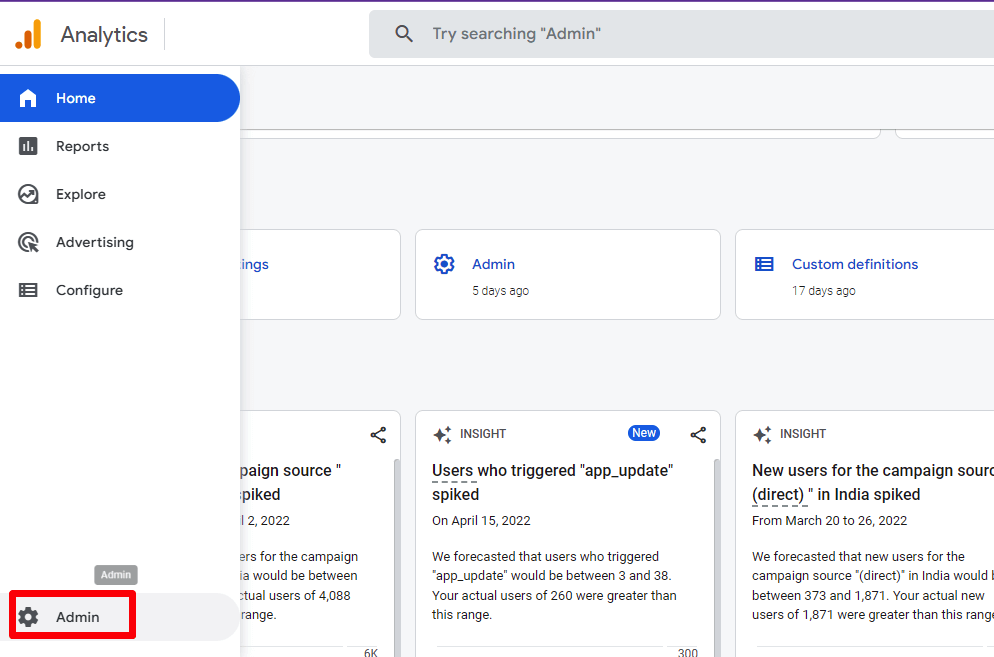Click the Custom definitions list icon
The height and width of the screenshot is (657, 994).
coord(764,264)
